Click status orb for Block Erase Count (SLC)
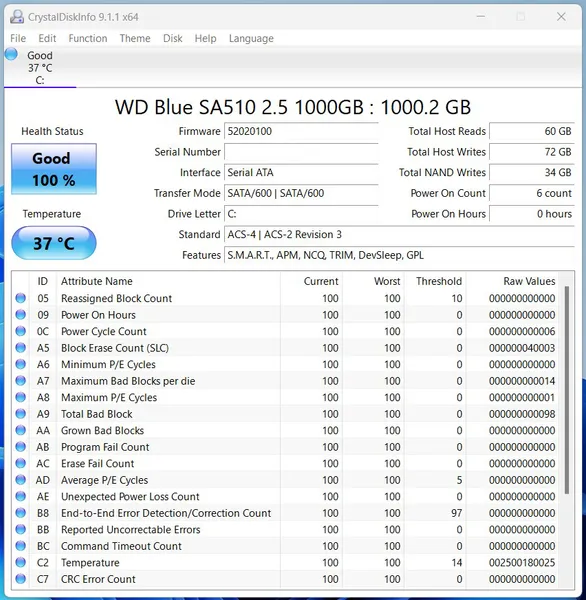The image size is (586, 600). click(21, 347)
